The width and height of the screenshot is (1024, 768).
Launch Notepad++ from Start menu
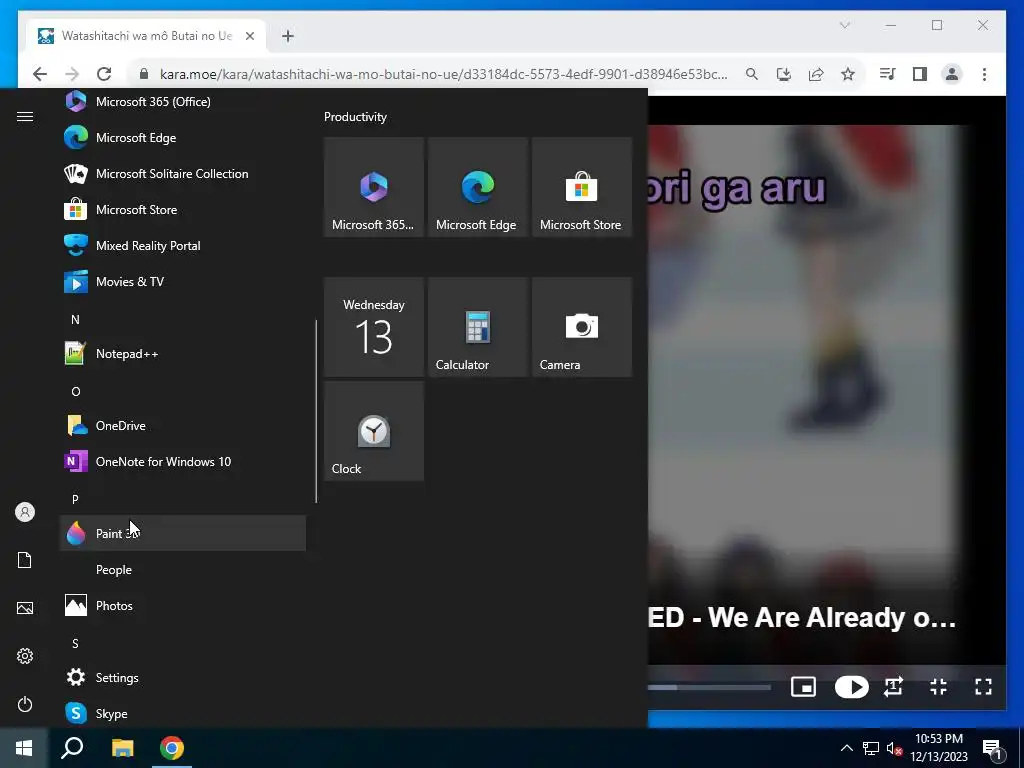pyautogui.click(x=183, y=354)
